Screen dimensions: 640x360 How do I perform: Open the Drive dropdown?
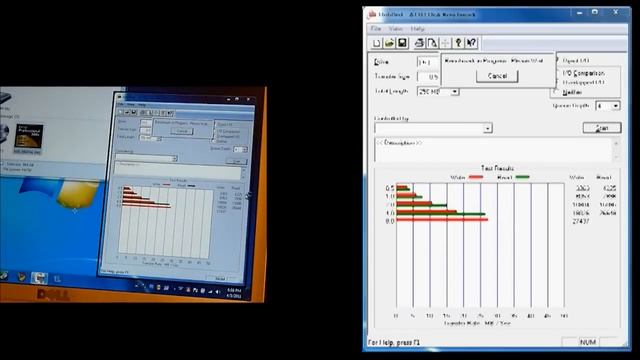(x=428, y=62)
